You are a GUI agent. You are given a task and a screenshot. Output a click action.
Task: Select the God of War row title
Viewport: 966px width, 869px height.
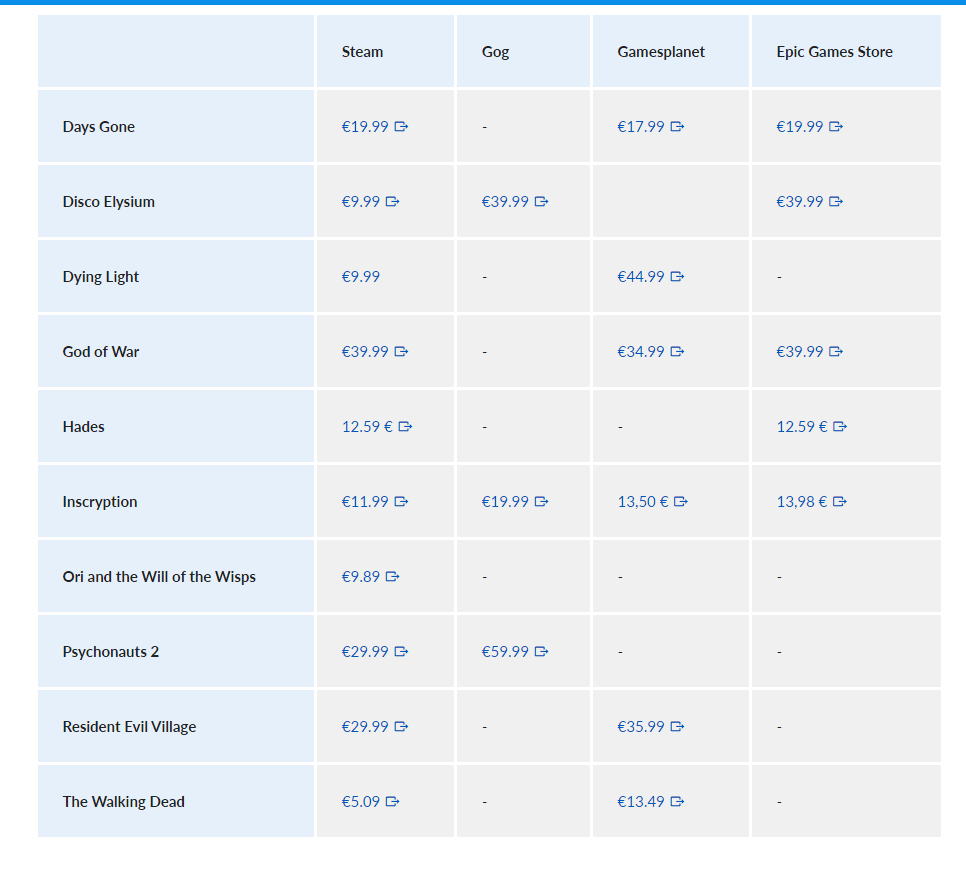(101, 352)
